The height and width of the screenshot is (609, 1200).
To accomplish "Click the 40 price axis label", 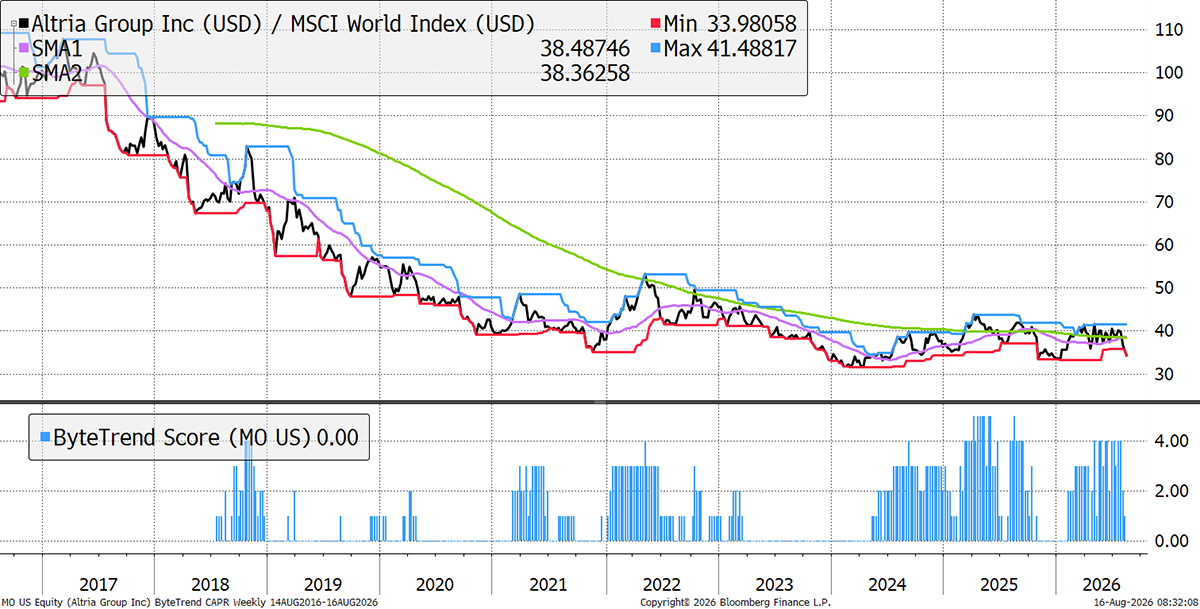I will tap(1163, 331).
